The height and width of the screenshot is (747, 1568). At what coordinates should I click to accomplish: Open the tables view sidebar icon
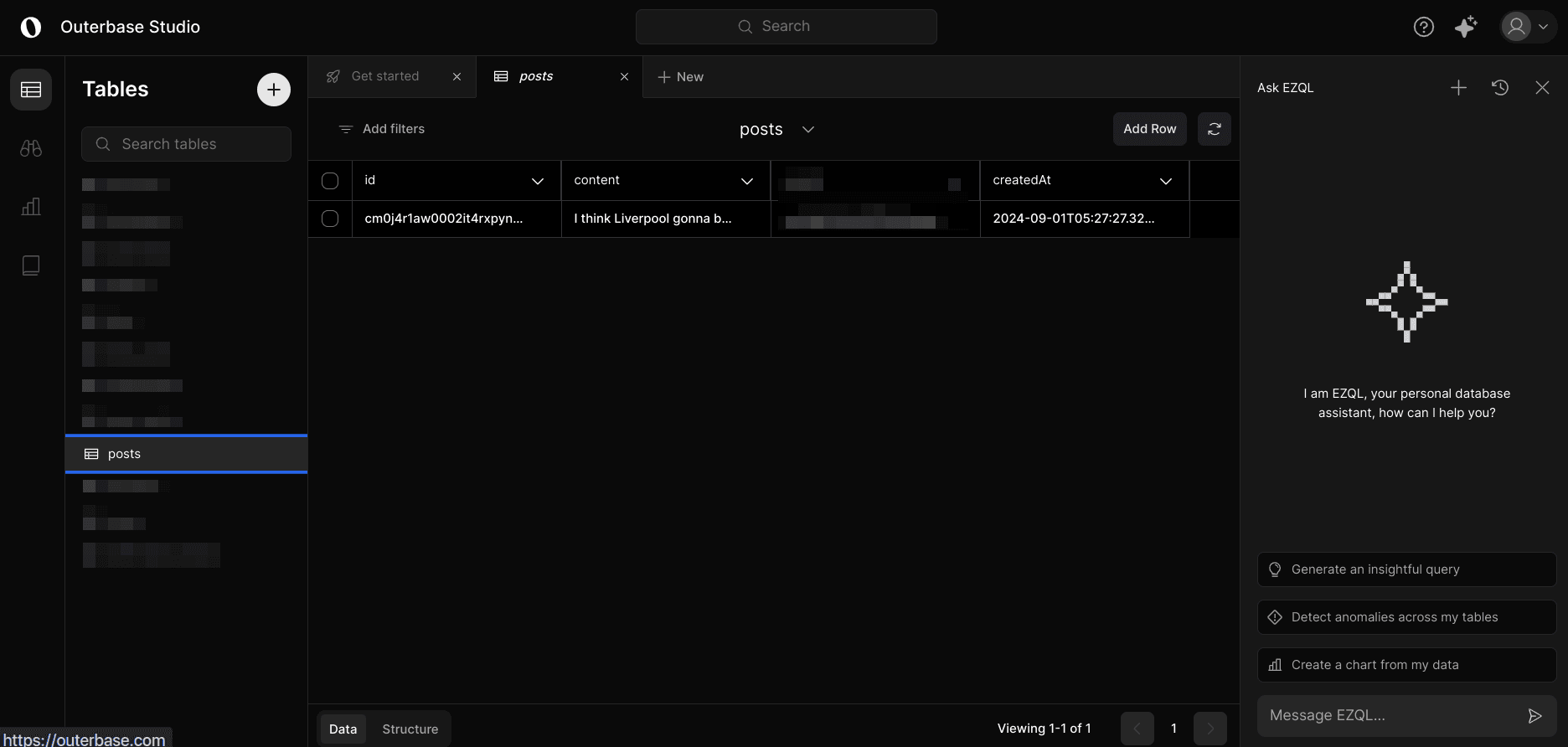point(31,90)
